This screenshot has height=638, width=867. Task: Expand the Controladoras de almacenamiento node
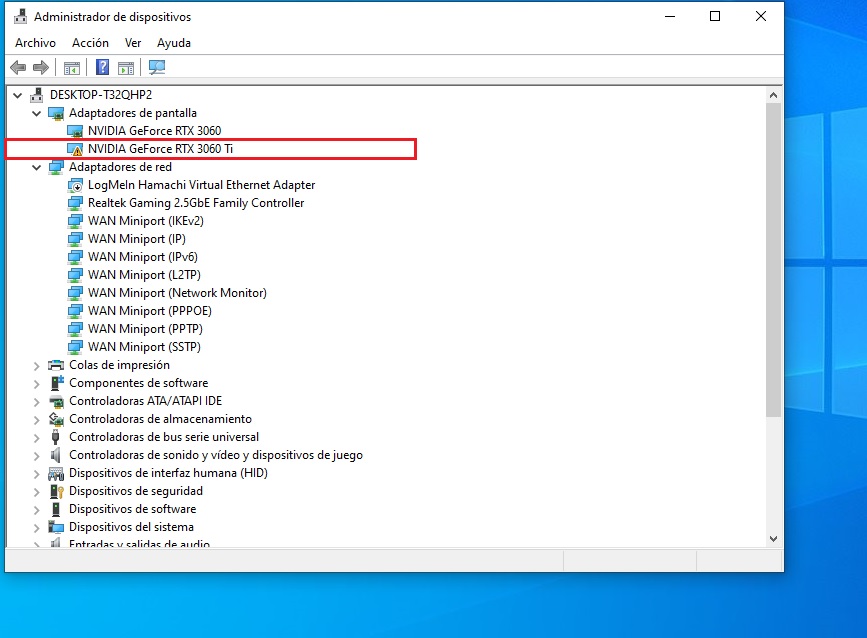36,420
